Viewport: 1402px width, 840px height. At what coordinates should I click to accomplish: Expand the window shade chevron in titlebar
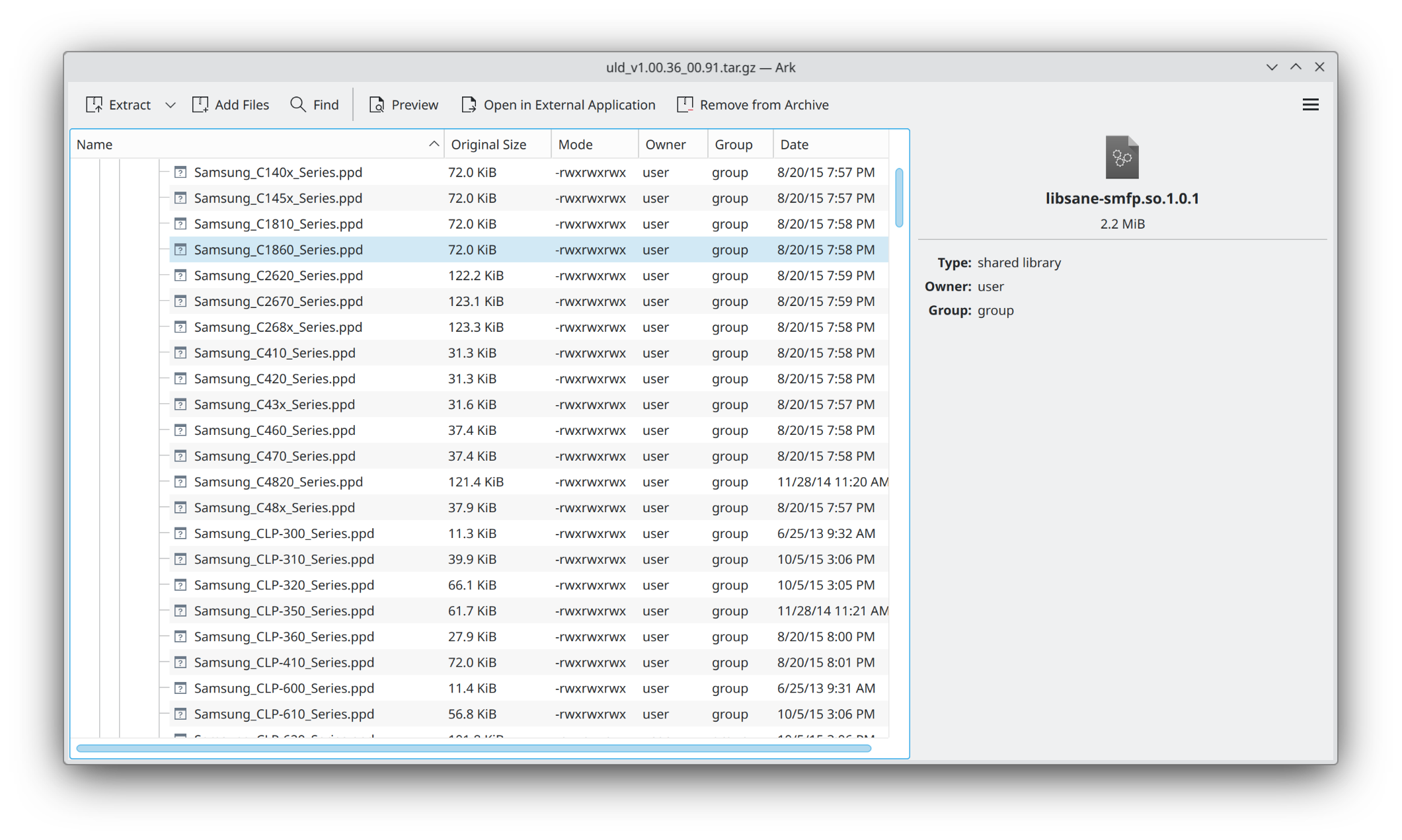[x=1272, y=67]
